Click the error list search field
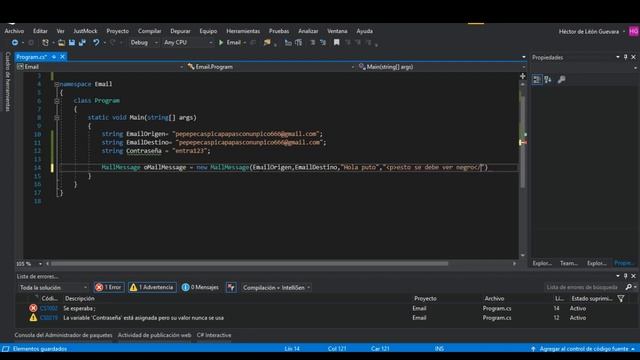 point(583,287)
